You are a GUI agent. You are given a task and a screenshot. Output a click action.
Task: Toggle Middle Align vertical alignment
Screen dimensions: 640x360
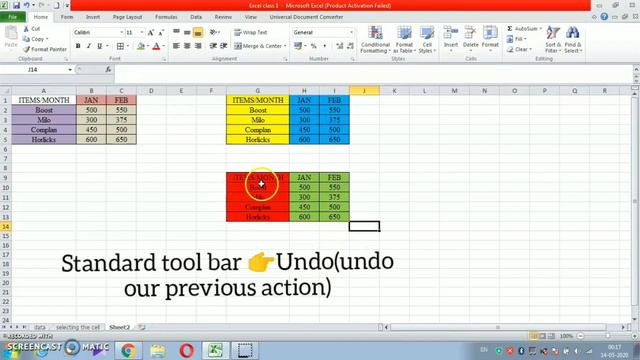coord(187,32)
